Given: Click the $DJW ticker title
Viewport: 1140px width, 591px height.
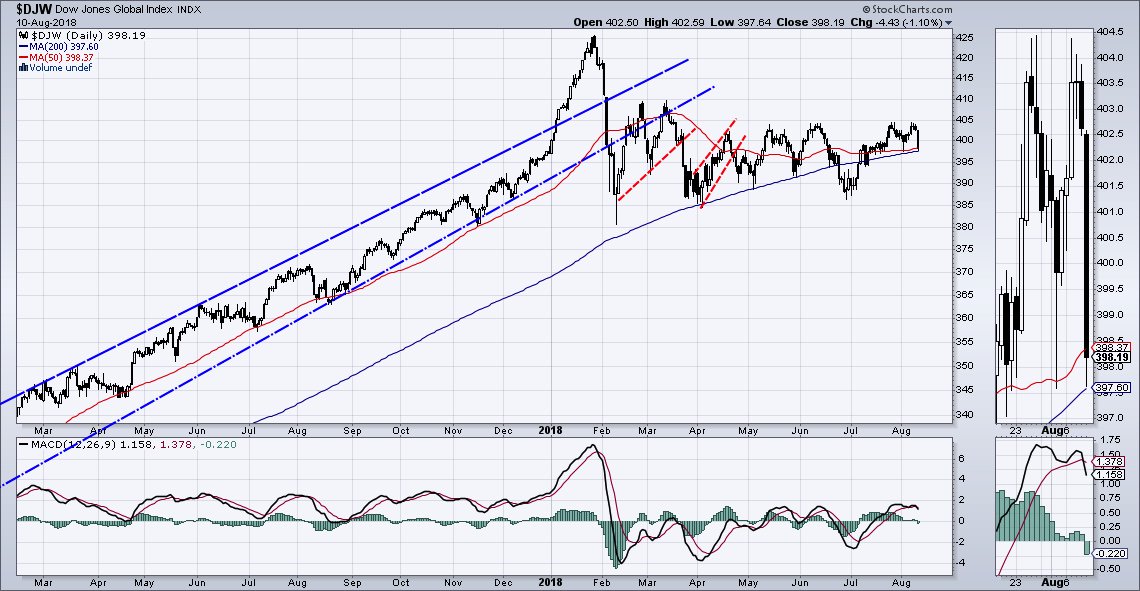Looking at the screenshot, I should tap(34, 9).
